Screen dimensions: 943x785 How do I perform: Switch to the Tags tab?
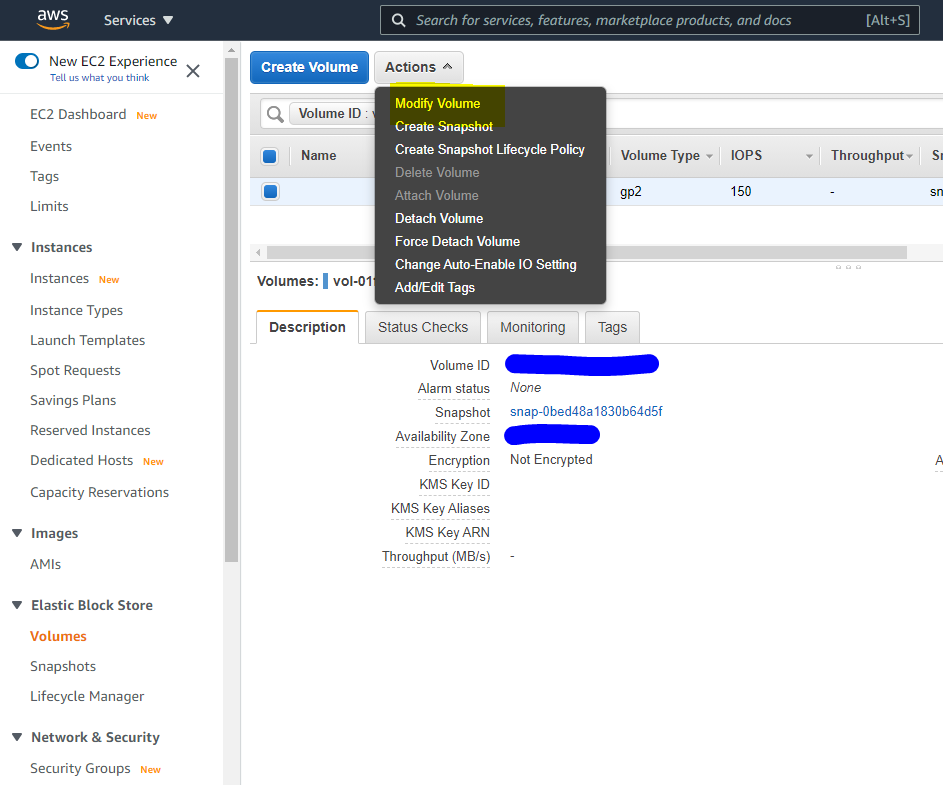[612, 327]
